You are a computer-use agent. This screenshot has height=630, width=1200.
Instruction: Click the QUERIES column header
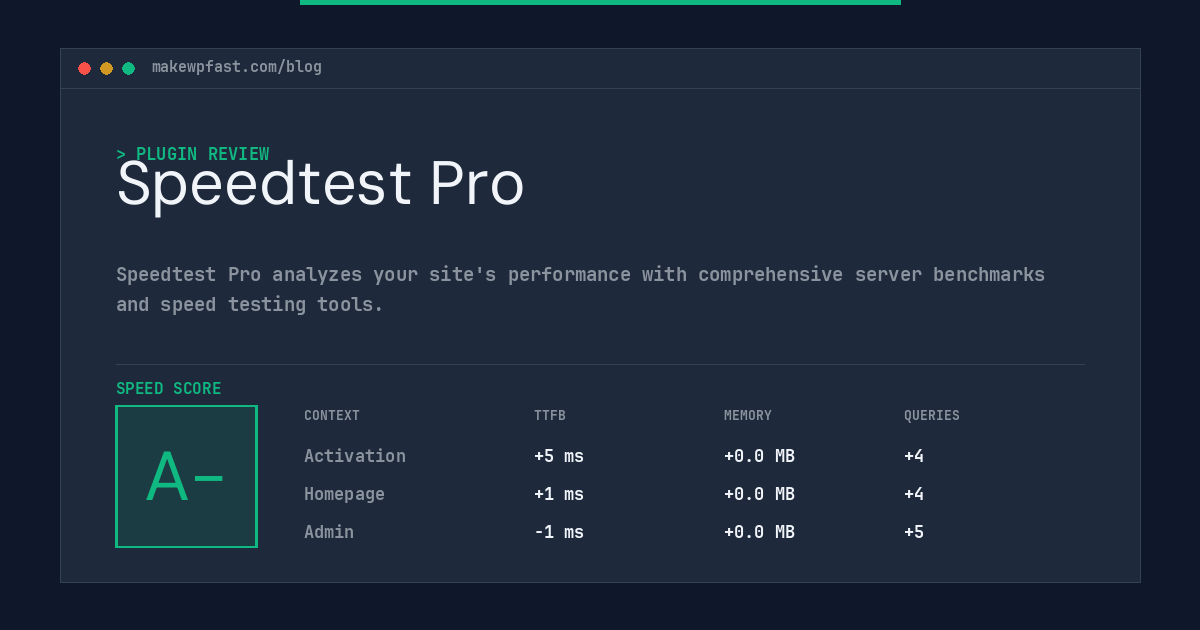pyautogui.click(x=932, y=416)
